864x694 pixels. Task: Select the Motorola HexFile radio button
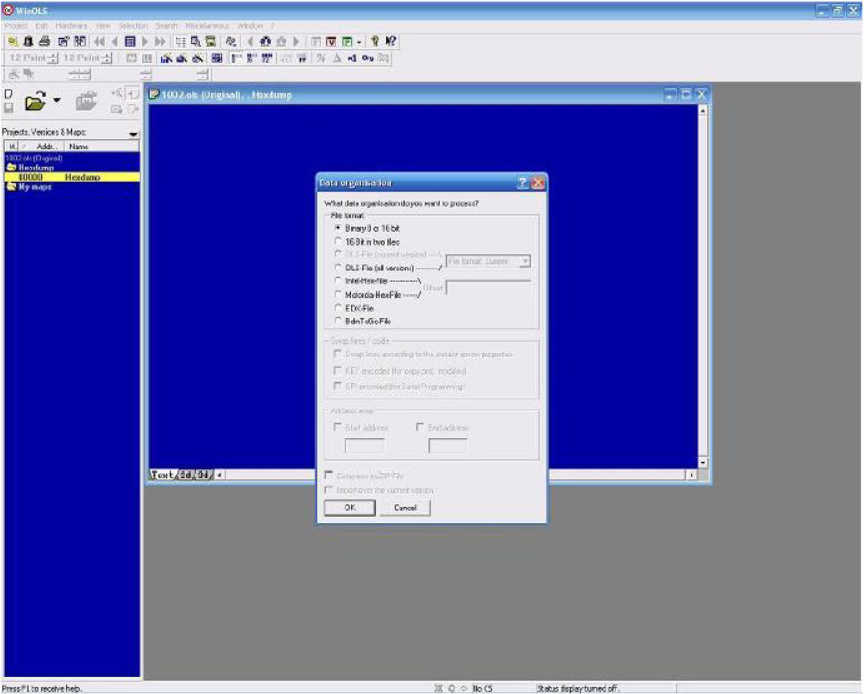(338, 294)
